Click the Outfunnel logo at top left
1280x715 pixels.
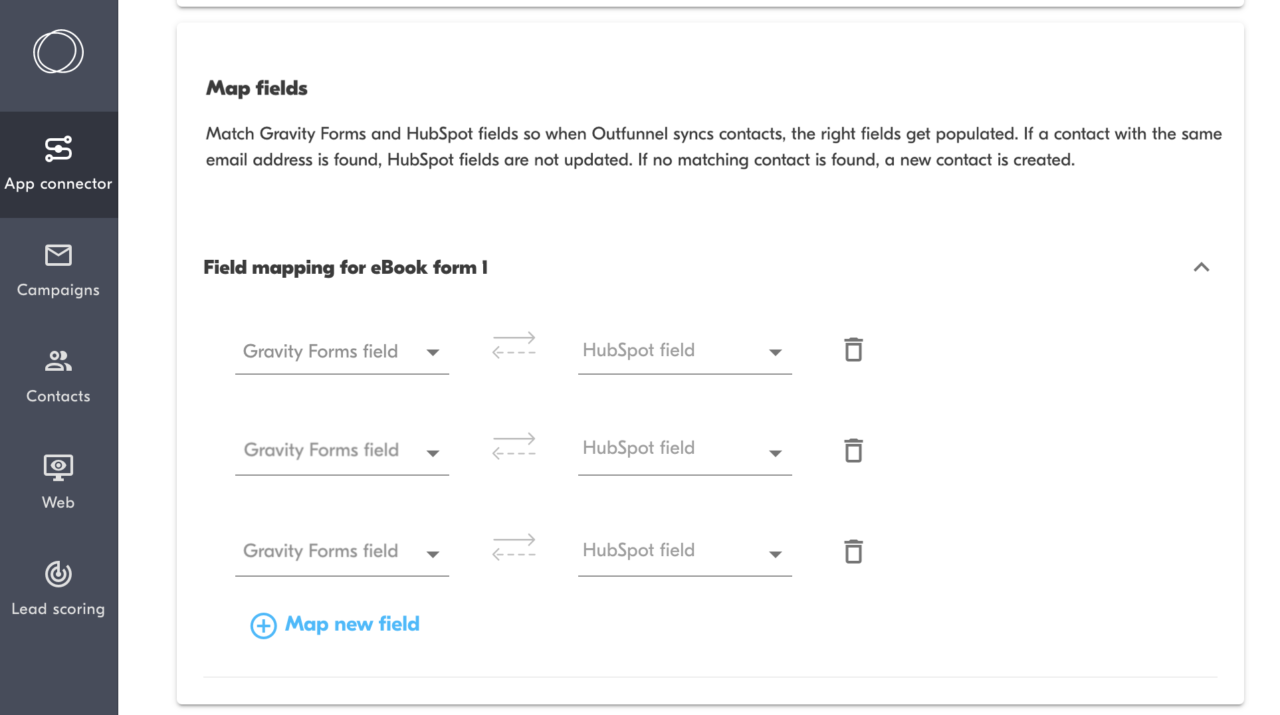(57, 52)
